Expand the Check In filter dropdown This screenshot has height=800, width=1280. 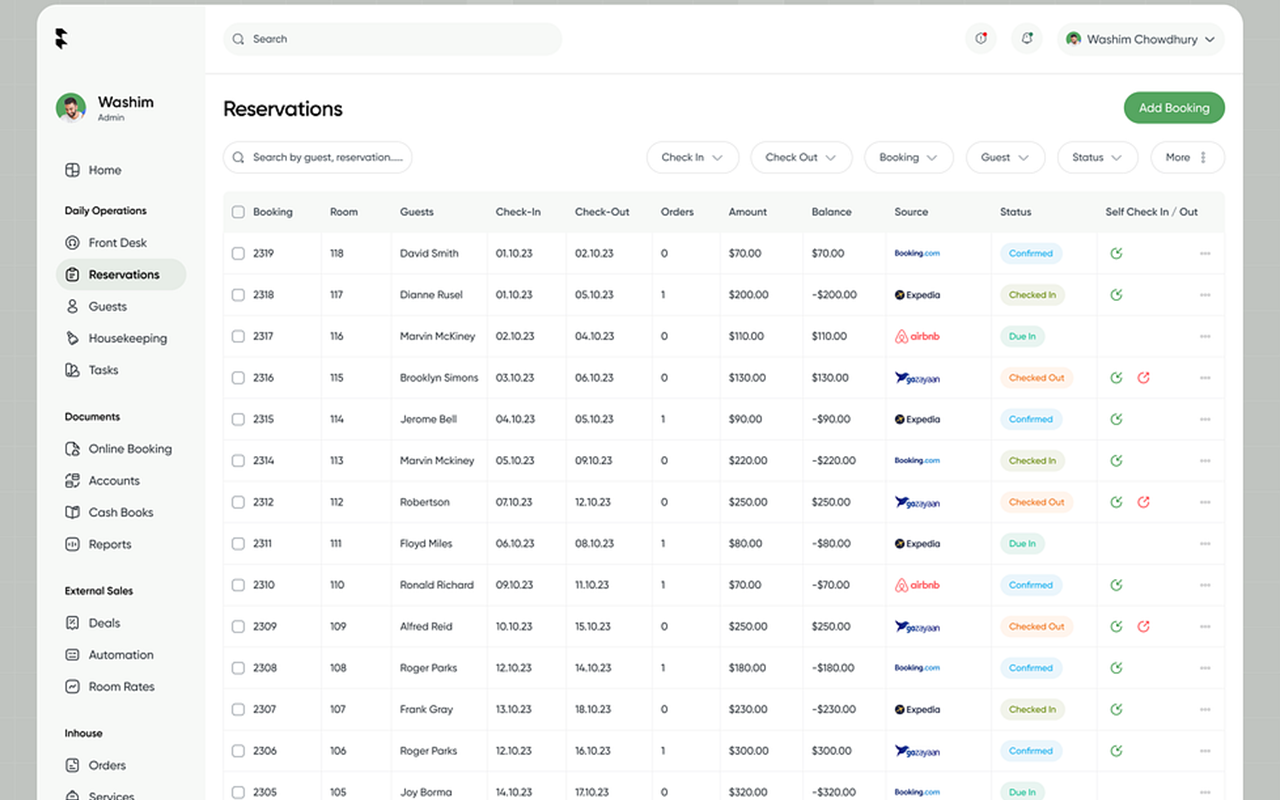tap(692, 157)
